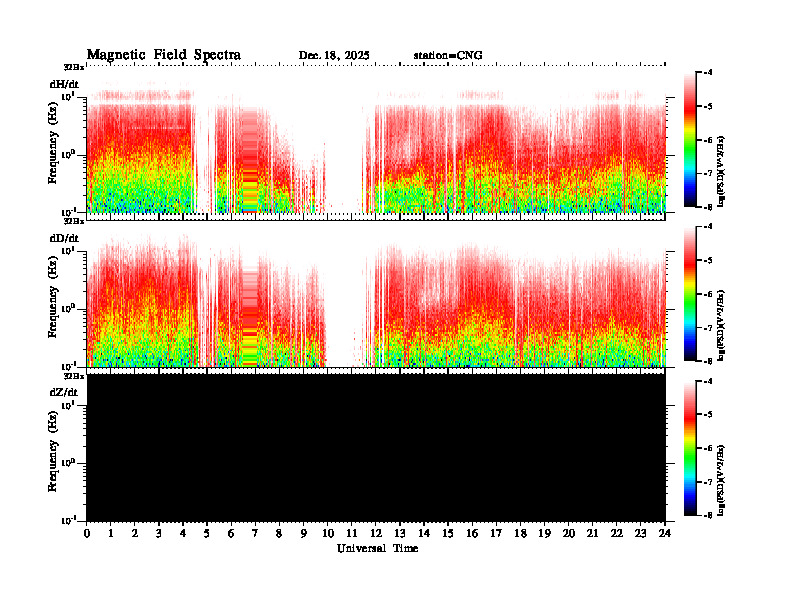
Task: Click the "Magnetic Field Spectra" title
Action: tap(164, 55)
